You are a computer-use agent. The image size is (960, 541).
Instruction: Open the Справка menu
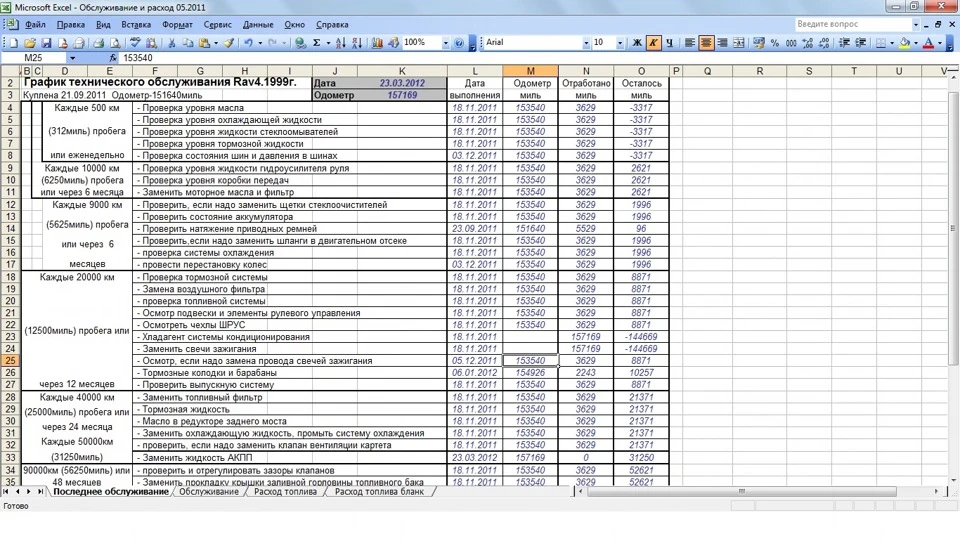(332, 24)
